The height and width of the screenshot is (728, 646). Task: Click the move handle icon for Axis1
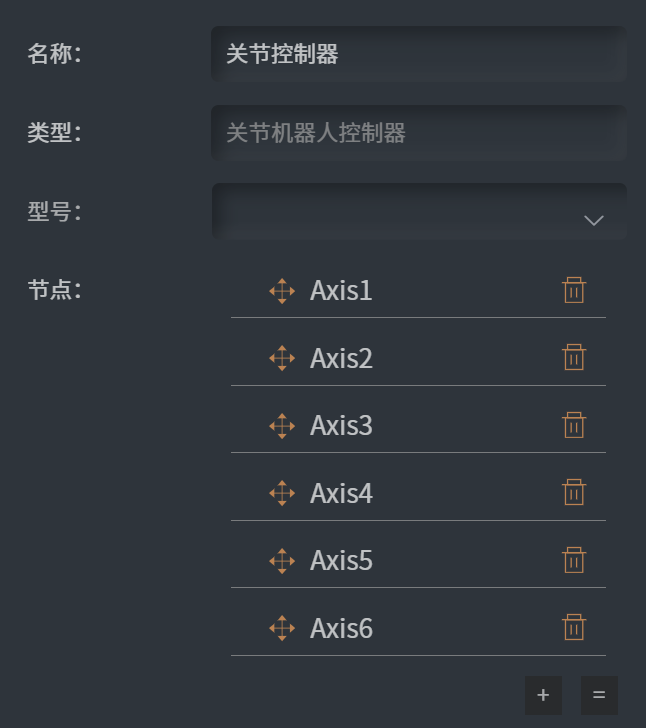pos(282,291)
